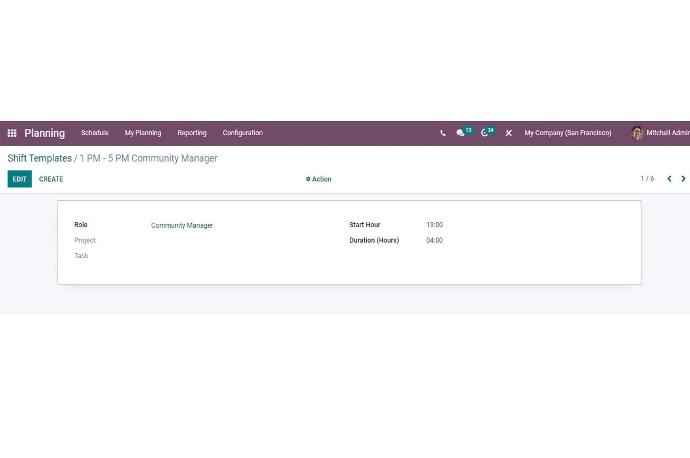Navigate to Shift Templates breadcrumb

40,158
